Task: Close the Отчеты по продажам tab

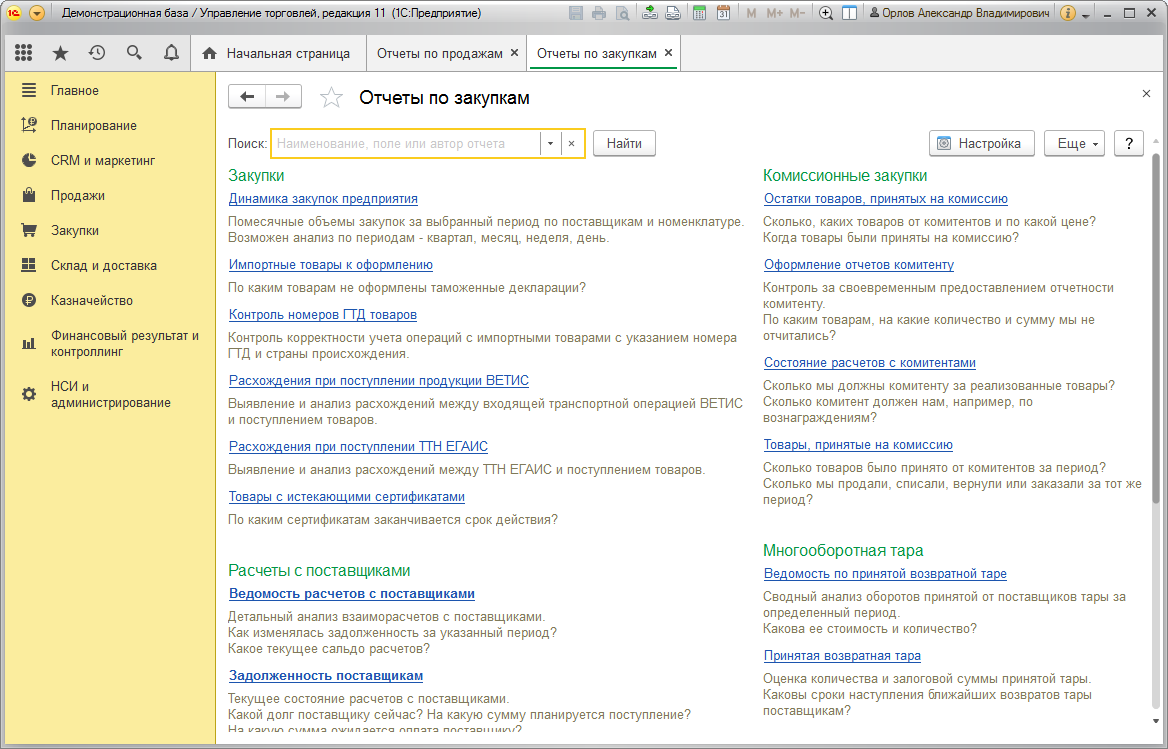Action: (x=514, y=53)
